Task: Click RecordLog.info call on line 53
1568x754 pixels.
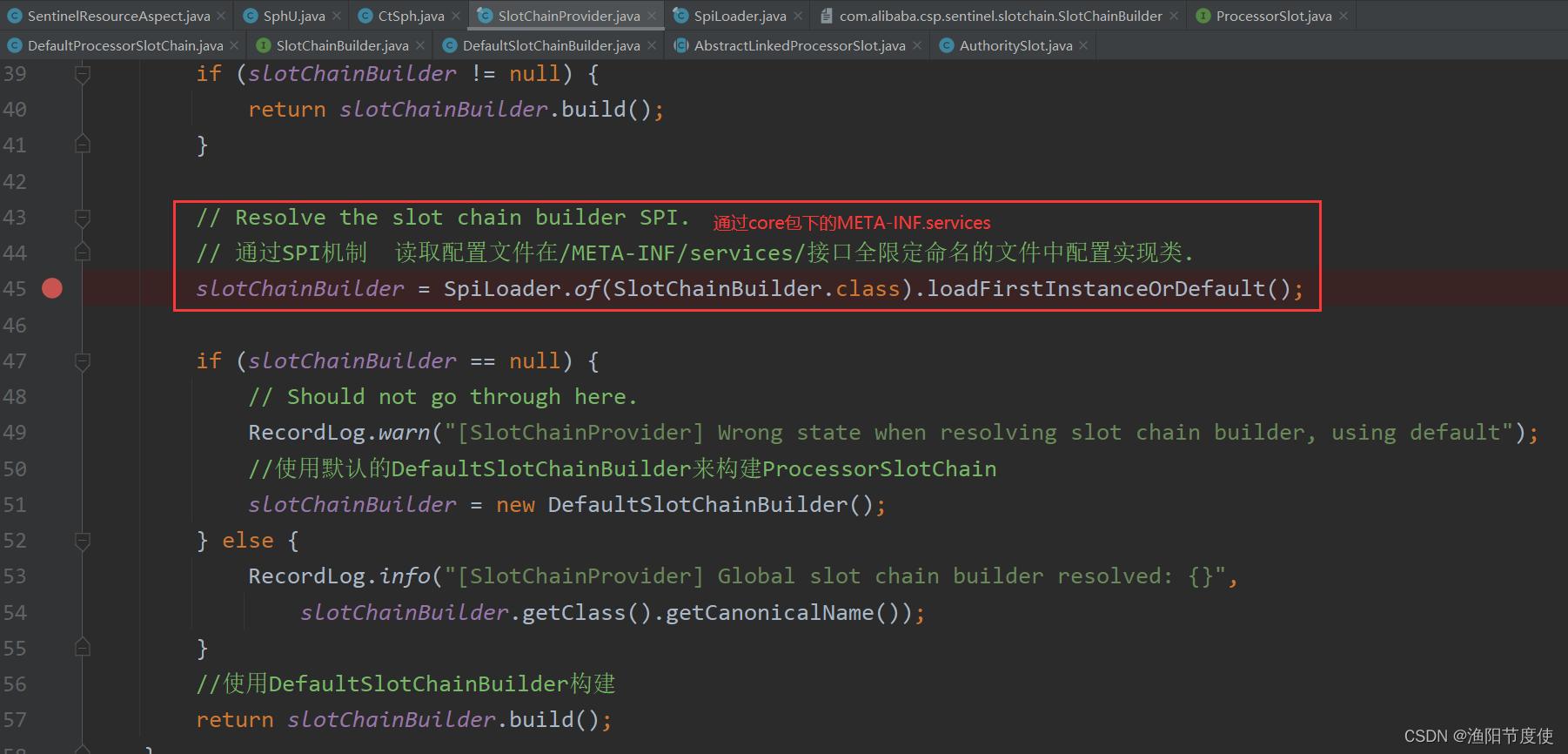Action: [338, 576]
